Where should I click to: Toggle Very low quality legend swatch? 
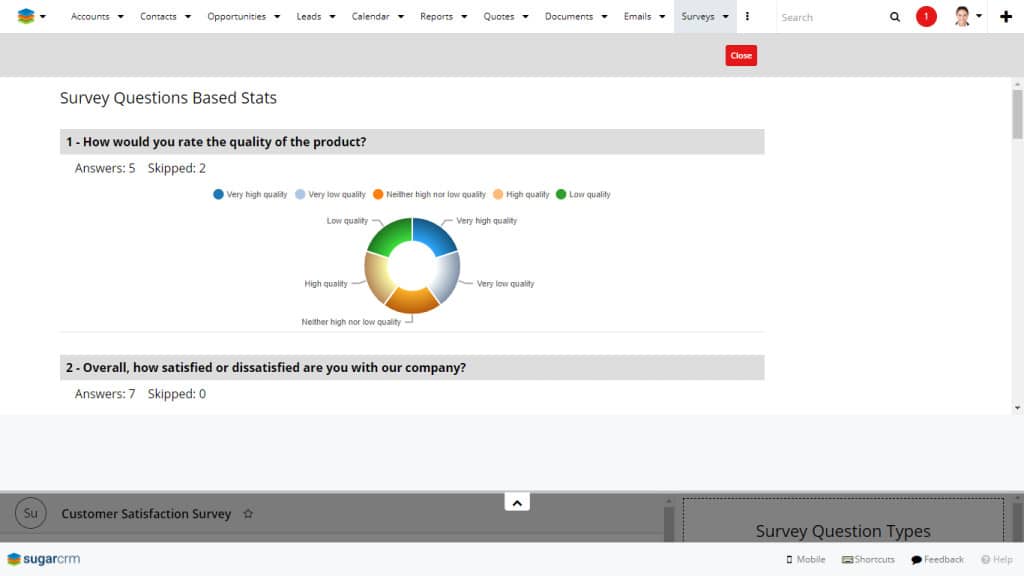click(300, 194)
